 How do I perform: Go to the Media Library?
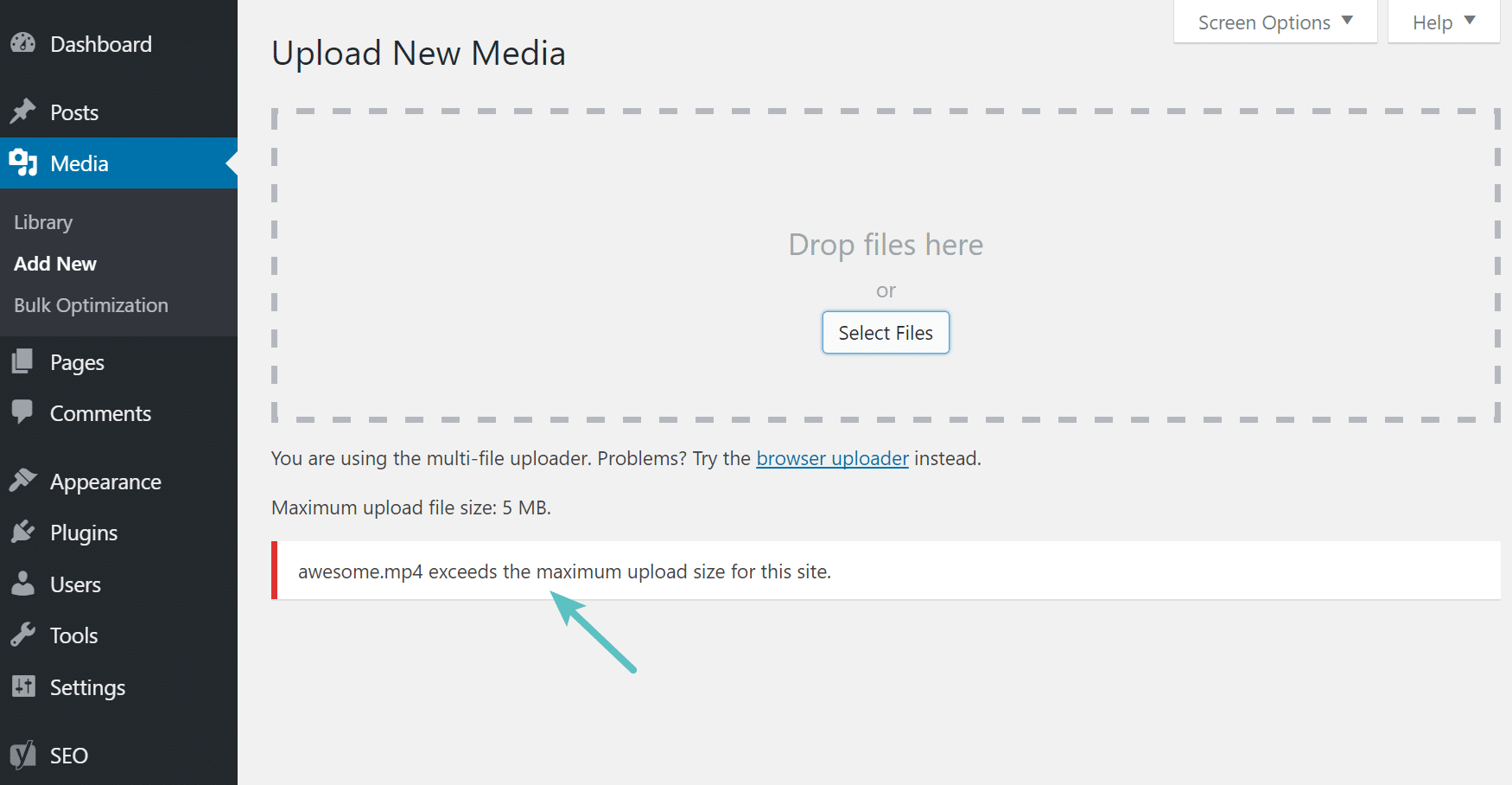[42, 221]
